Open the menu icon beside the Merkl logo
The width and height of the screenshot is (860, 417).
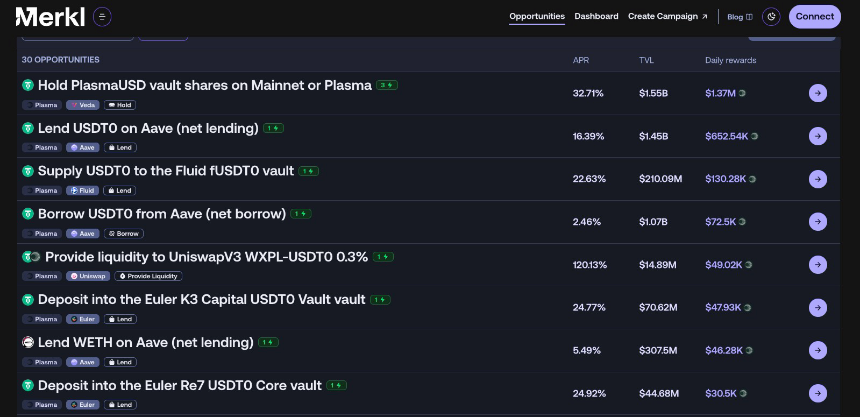coord(103,16)
